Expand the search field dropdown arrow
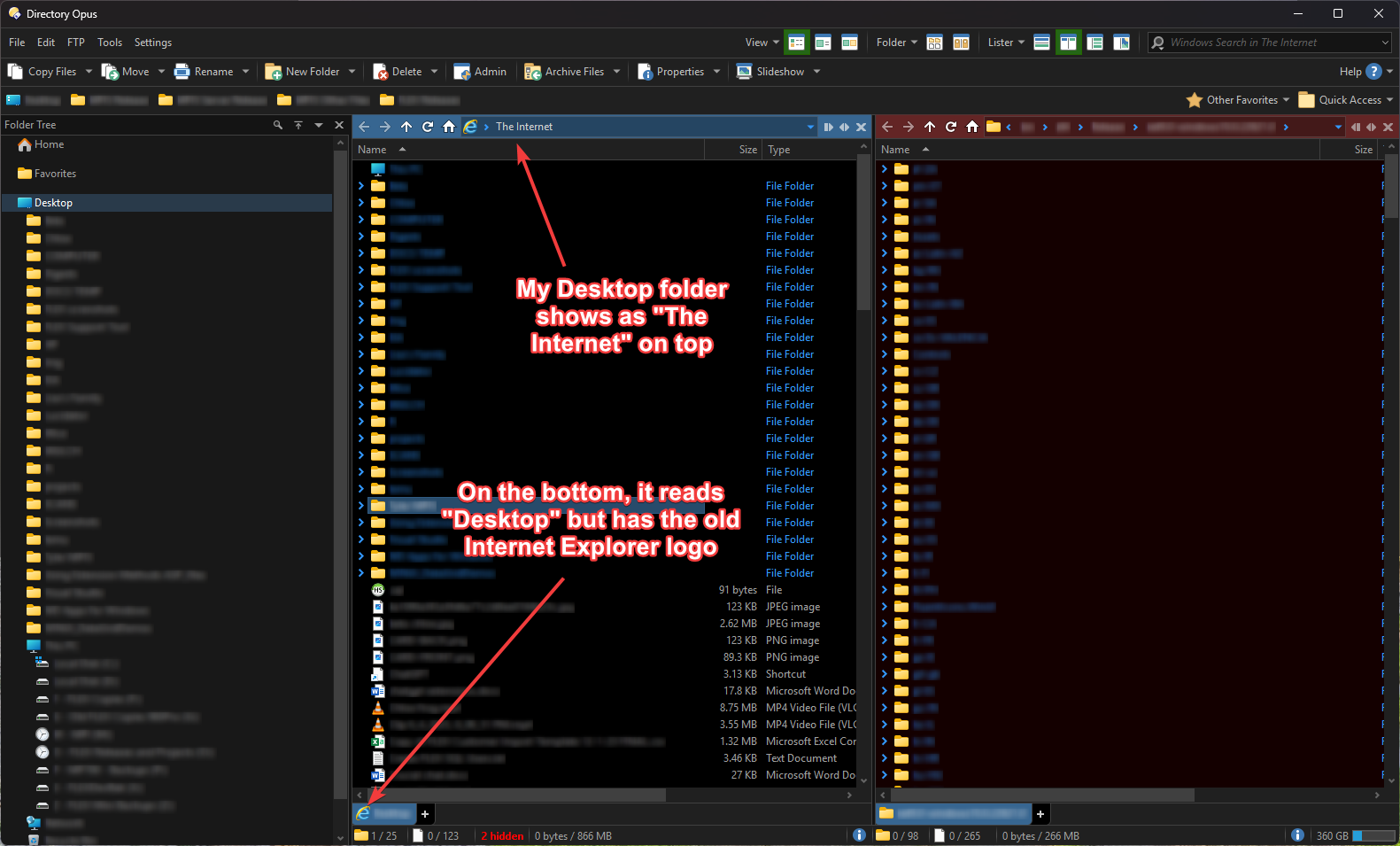The height and width of the screenshot is (846, 1400). coord(1385,43)
